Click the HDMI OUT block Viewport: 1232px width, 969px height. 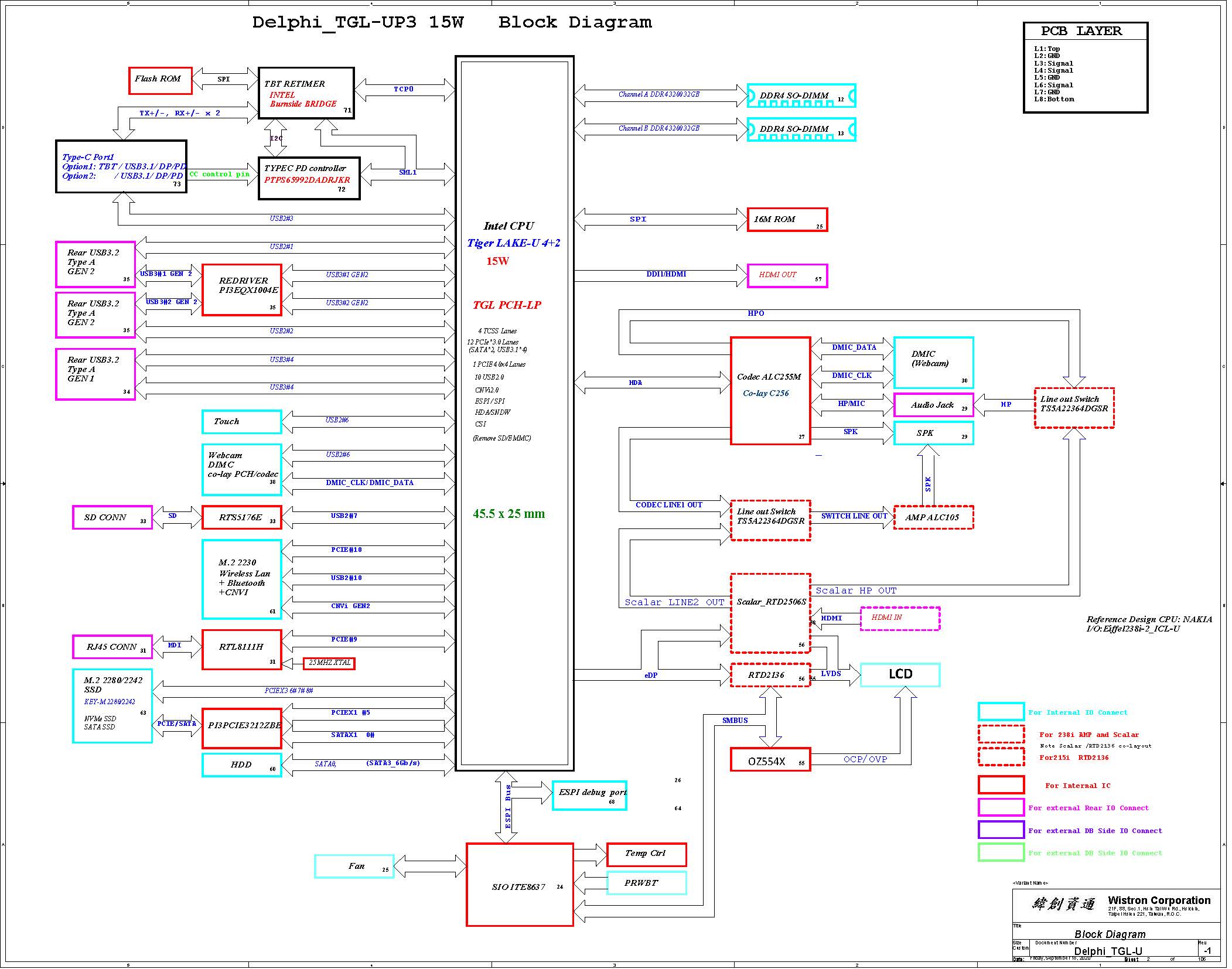(787, 276)
